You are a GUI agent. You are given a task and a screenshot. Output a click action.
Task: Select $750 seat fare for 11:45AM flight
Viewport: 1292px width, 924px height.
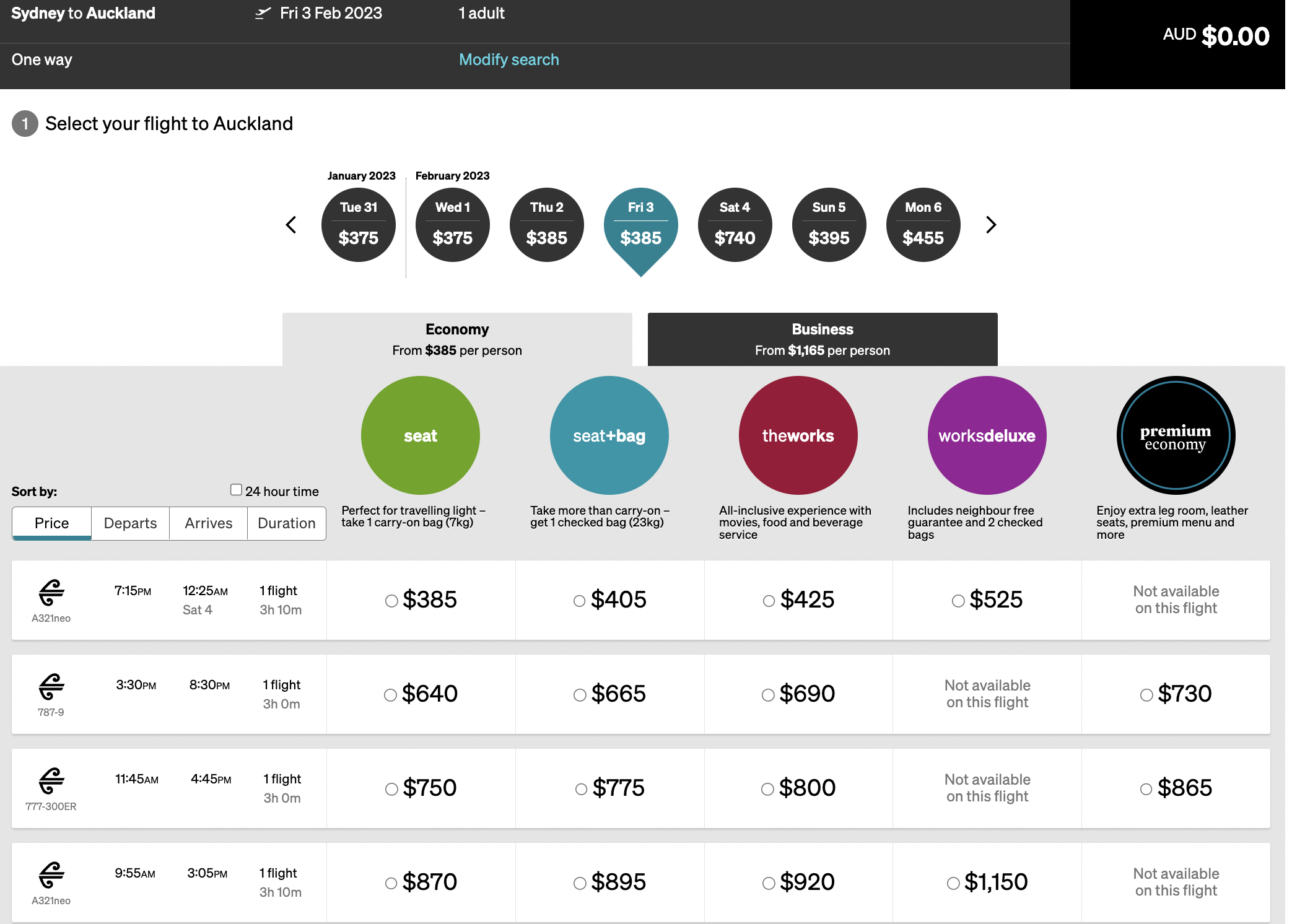(391, 789)
